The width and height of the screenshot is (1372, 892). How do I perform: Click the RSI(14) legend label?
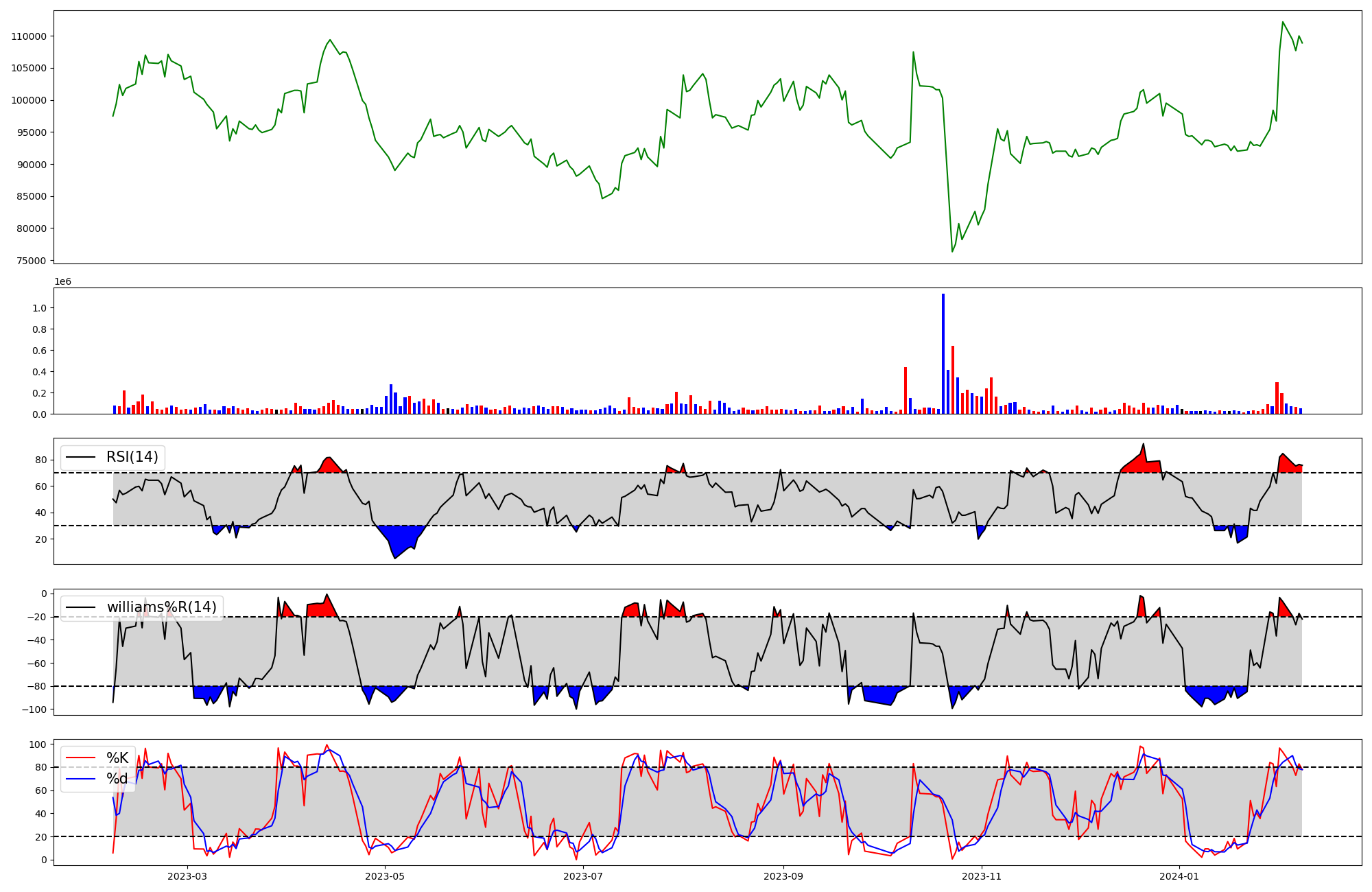coord(132,457)
